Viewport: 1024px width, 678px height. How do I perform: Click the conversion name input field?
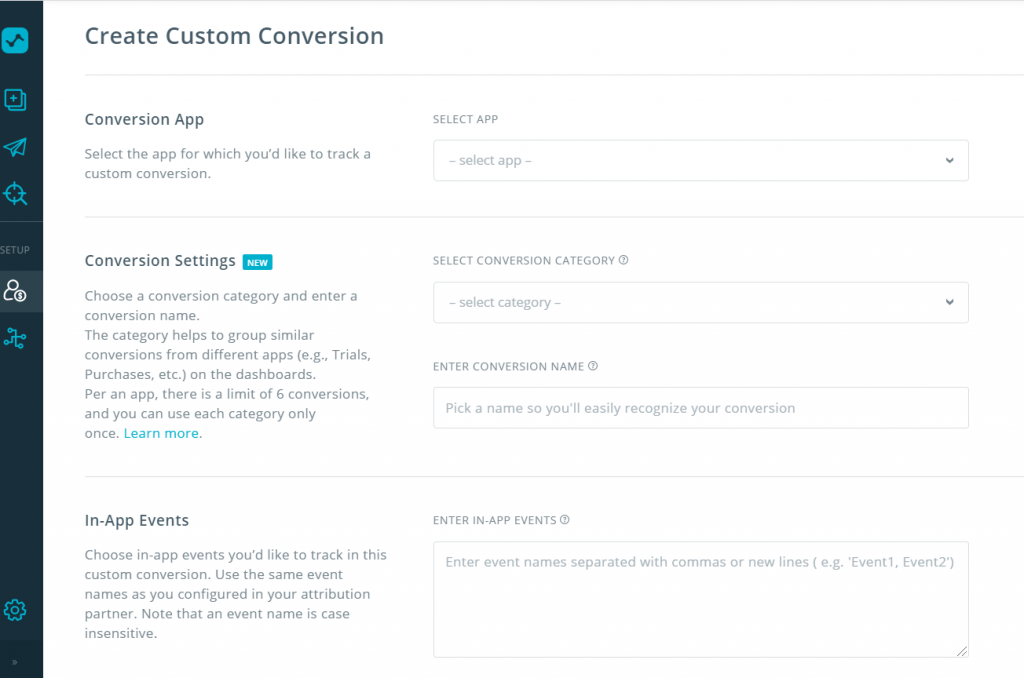tap(700, 408)
